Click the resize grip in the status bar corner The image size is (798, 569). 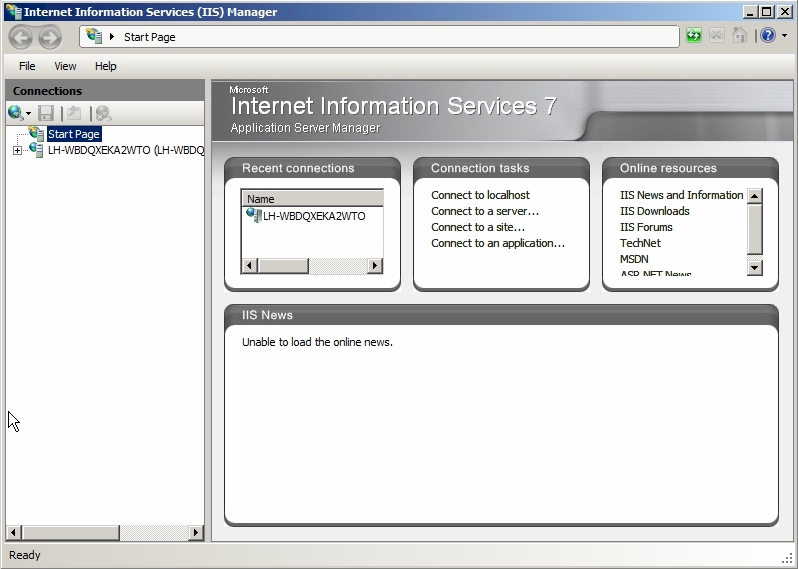point(787,559)
